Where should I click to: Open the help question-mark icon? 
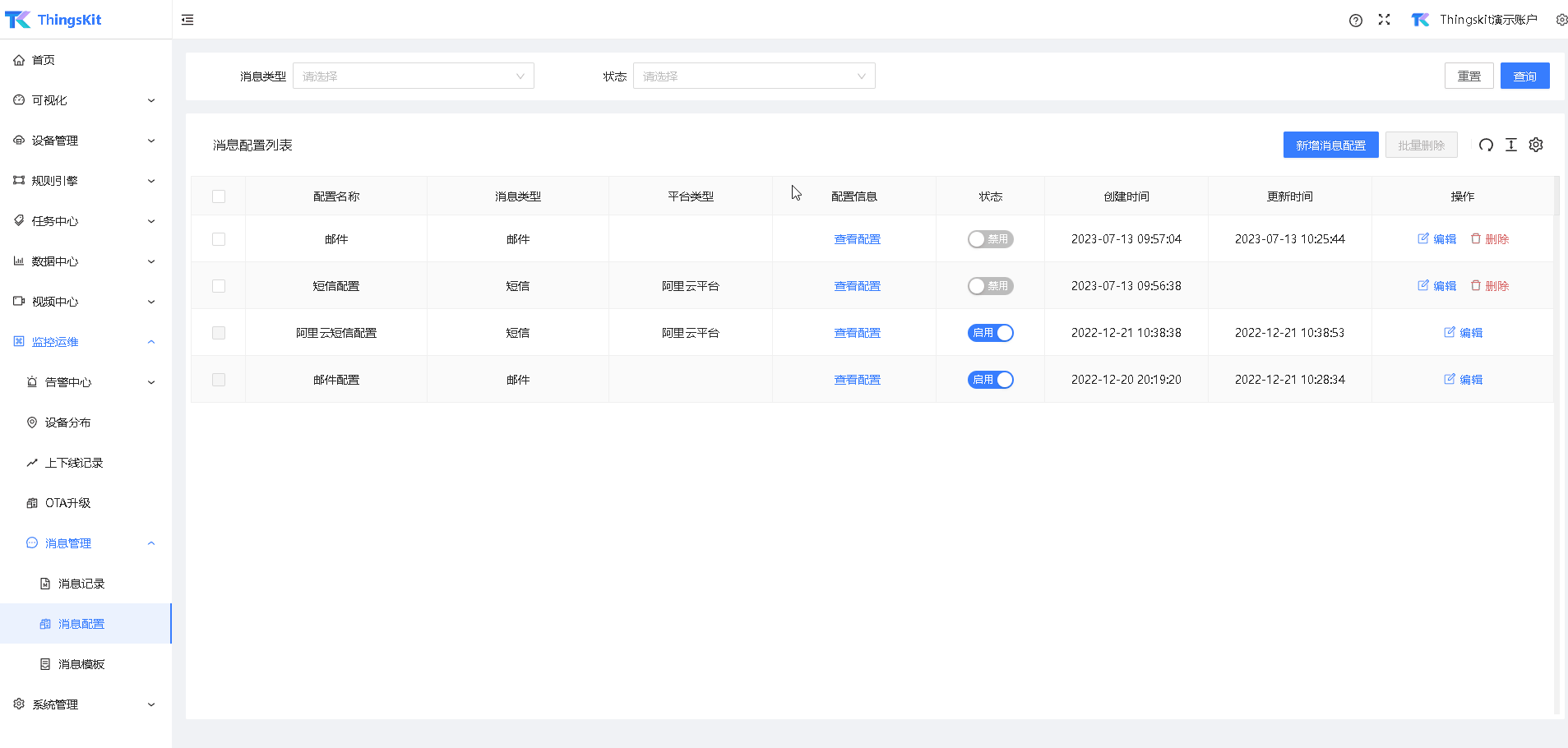(1355, 20)
